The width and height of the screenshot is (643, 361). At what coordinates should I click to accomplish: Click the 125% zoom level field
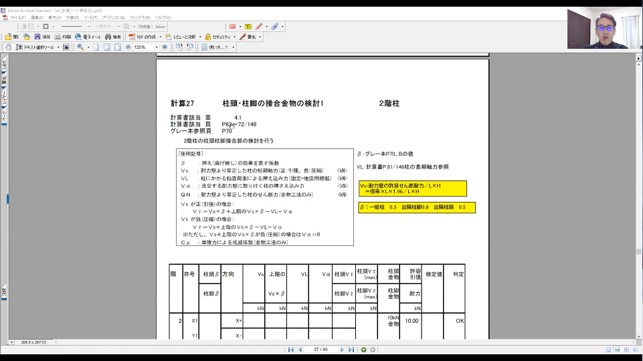point(143,47)
